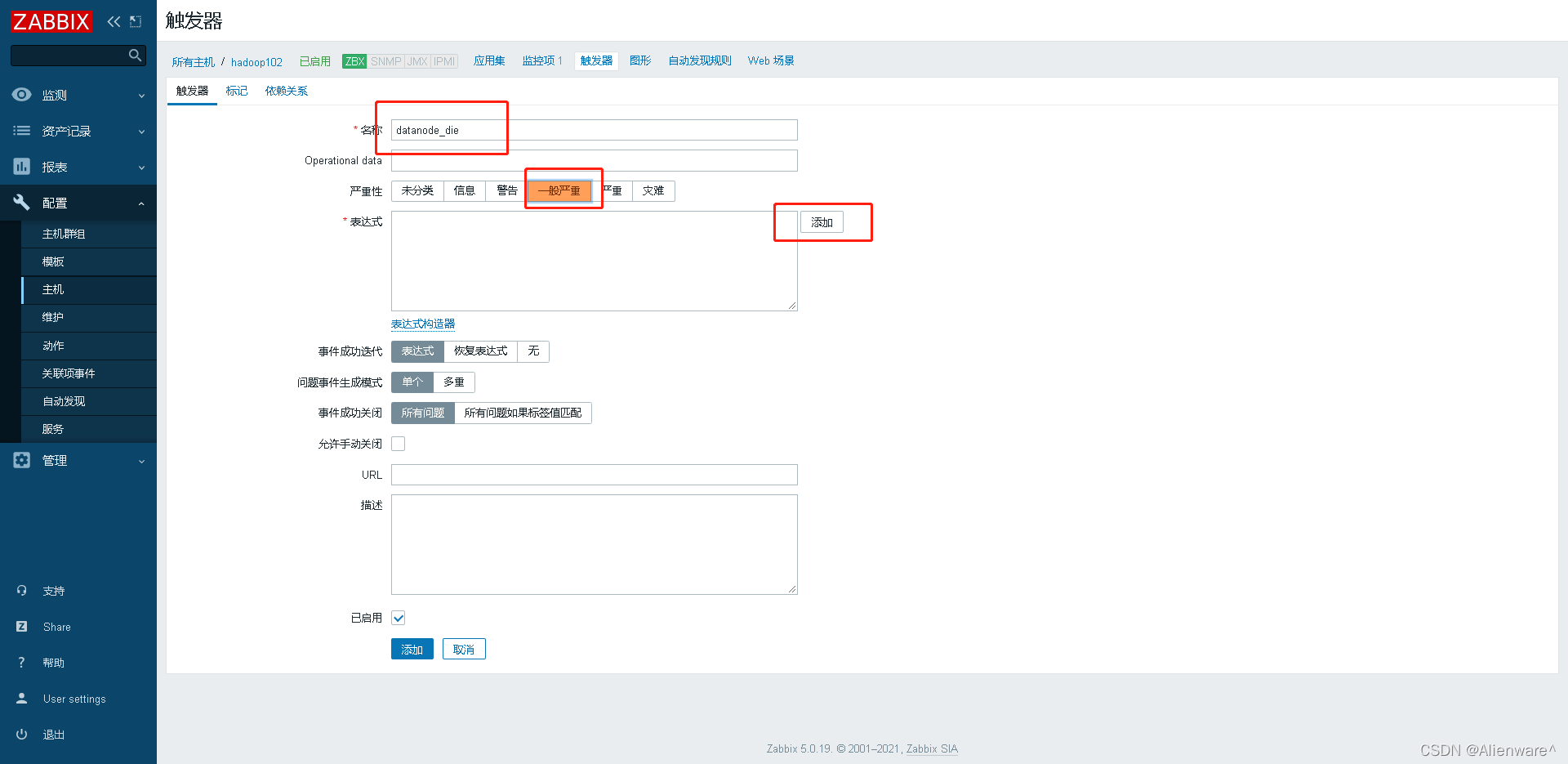
Task: Click the gear icon for 管理
Action: pyautogui.click(x=22, y=460)
